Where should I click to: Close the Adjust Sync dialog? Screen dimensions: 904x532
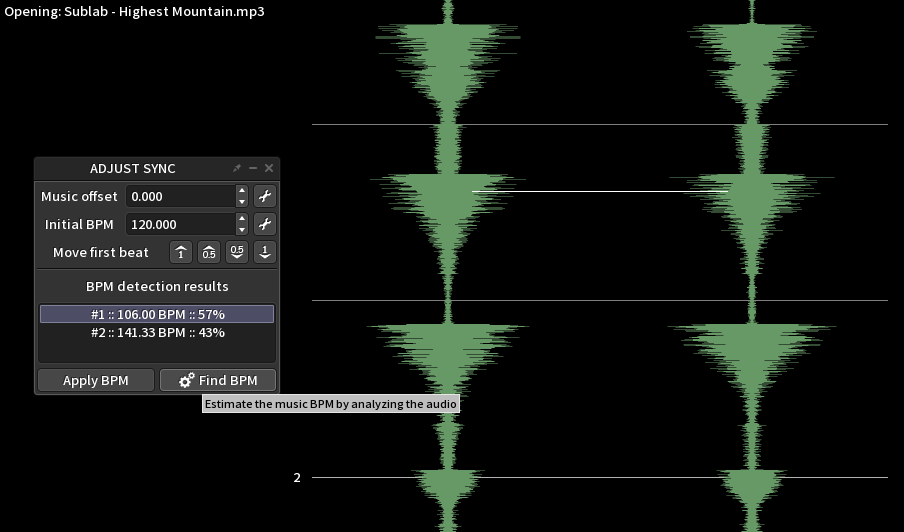pos(269,169)
